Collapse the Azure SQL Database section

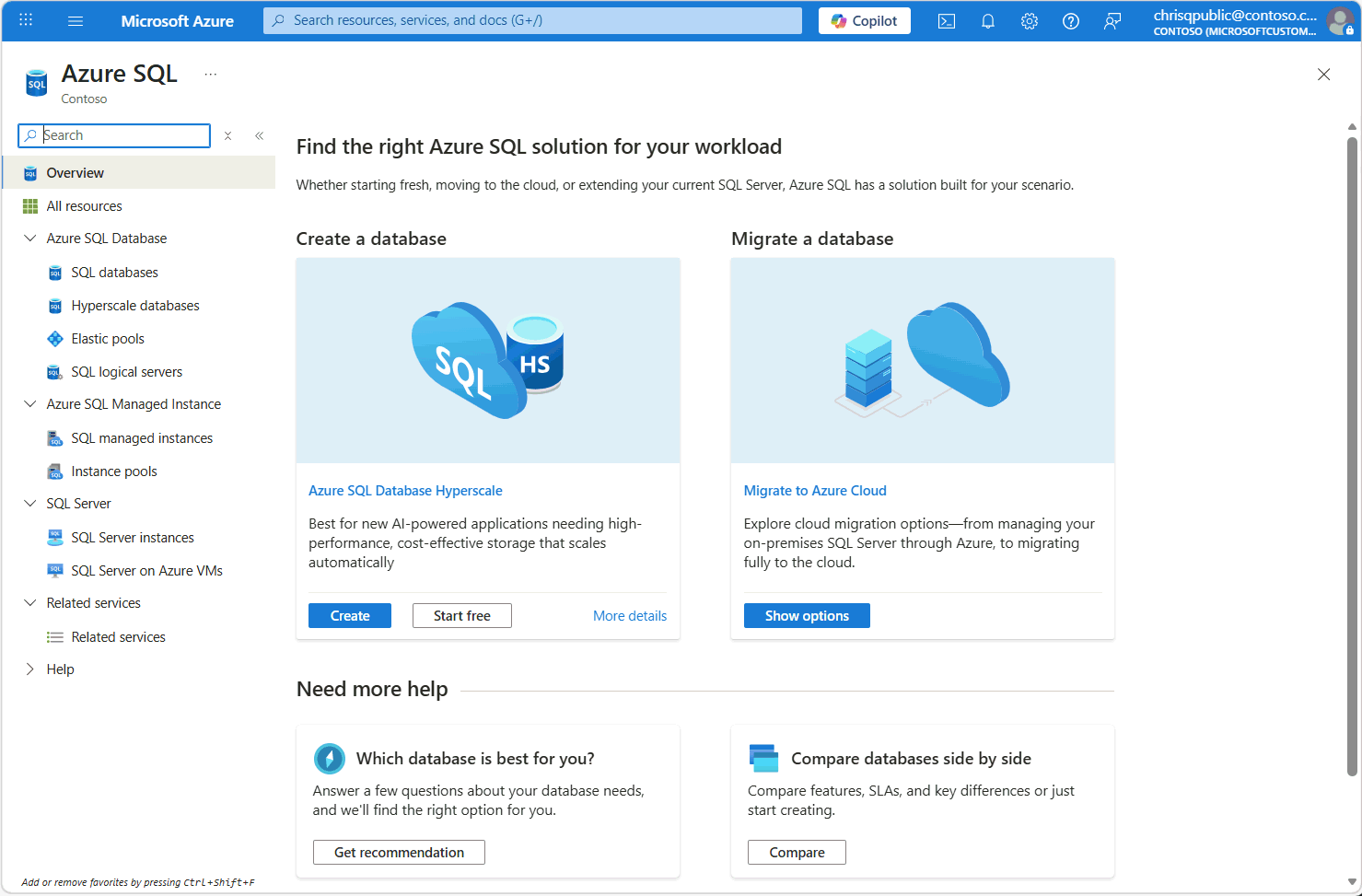pyautogui.click(x=30, y=239)
